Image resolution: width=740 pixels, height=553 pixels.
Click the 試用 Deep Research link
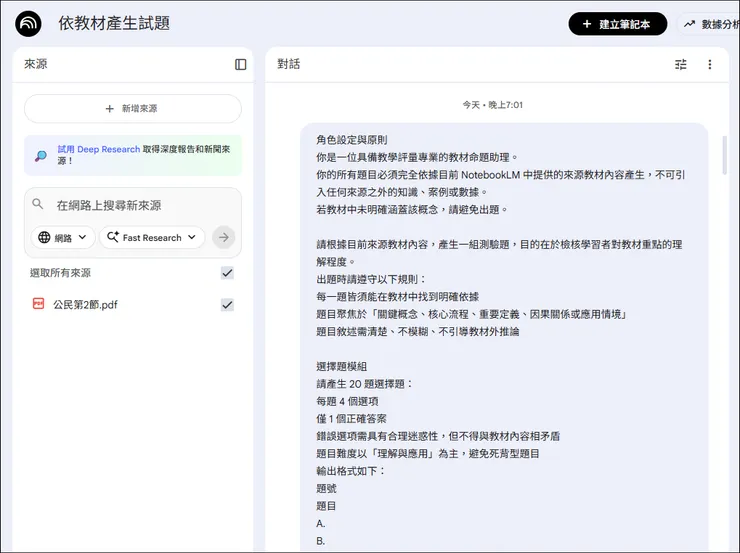pos(99,149)
